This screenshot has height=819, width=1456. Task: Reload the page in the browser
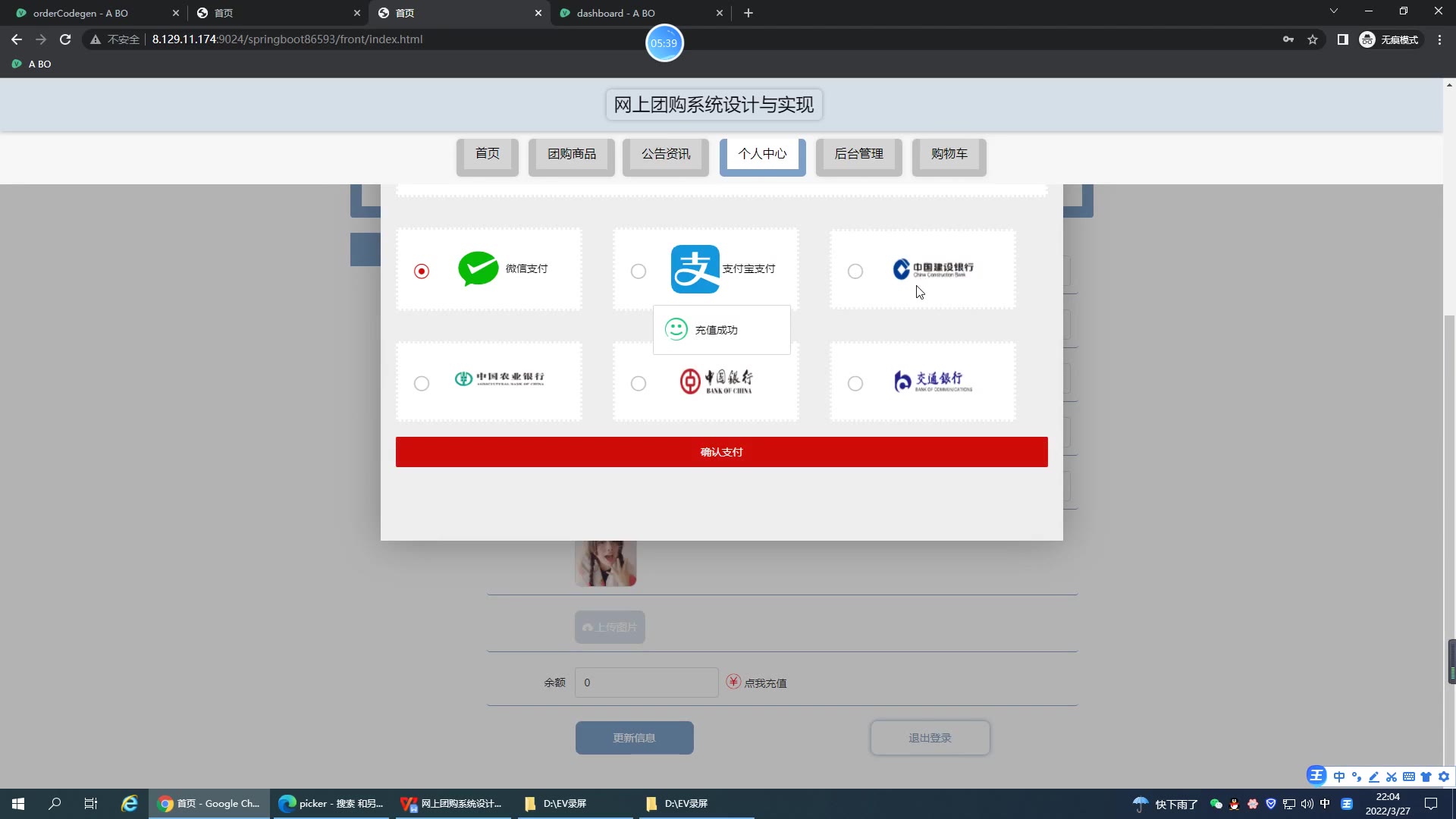pos(65,39)
